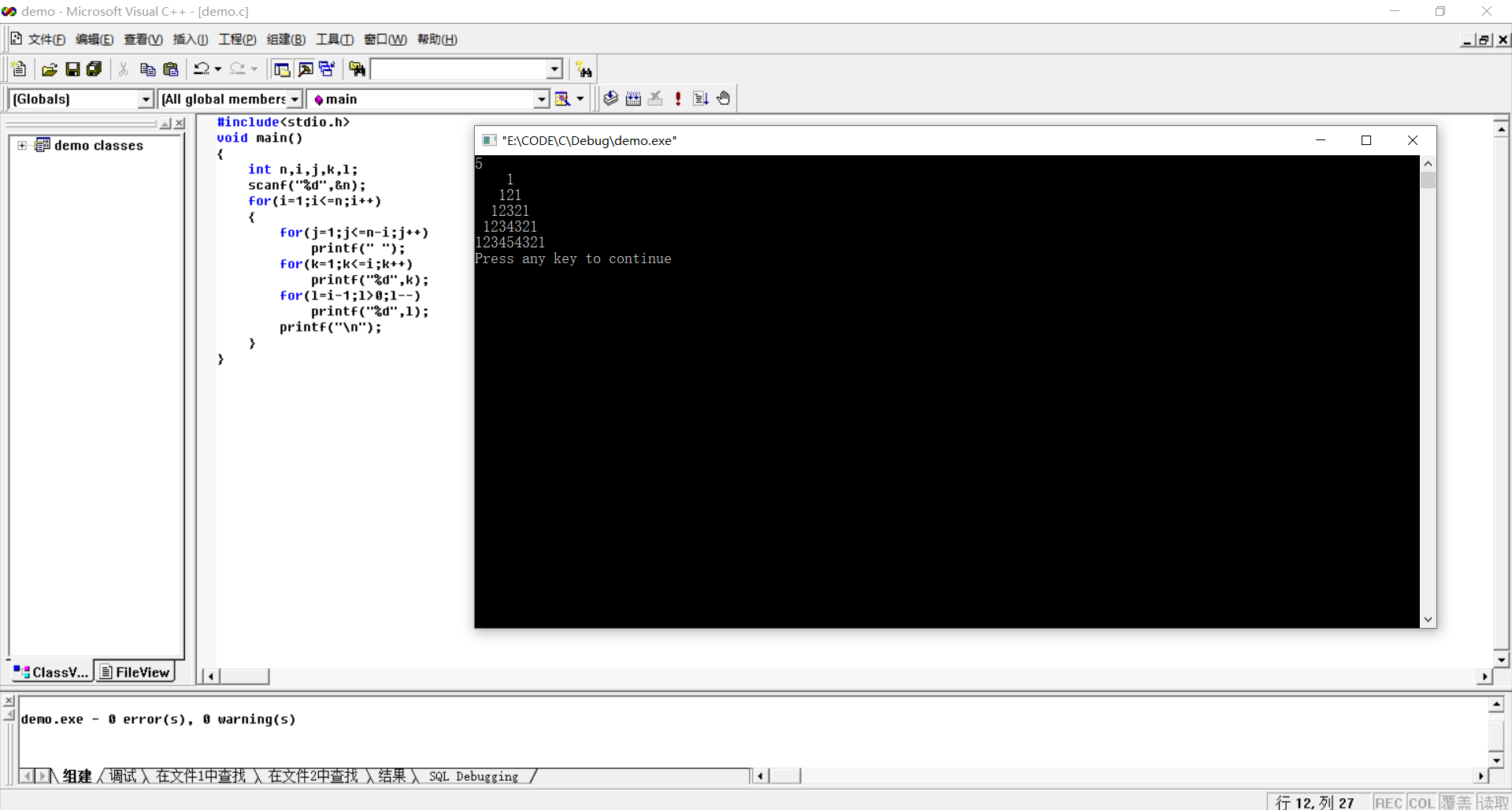Switch to the SQL Debugging output tab
Viewport: 1512px width, 810px height.
pyautogui.click(x=473, y=777)
